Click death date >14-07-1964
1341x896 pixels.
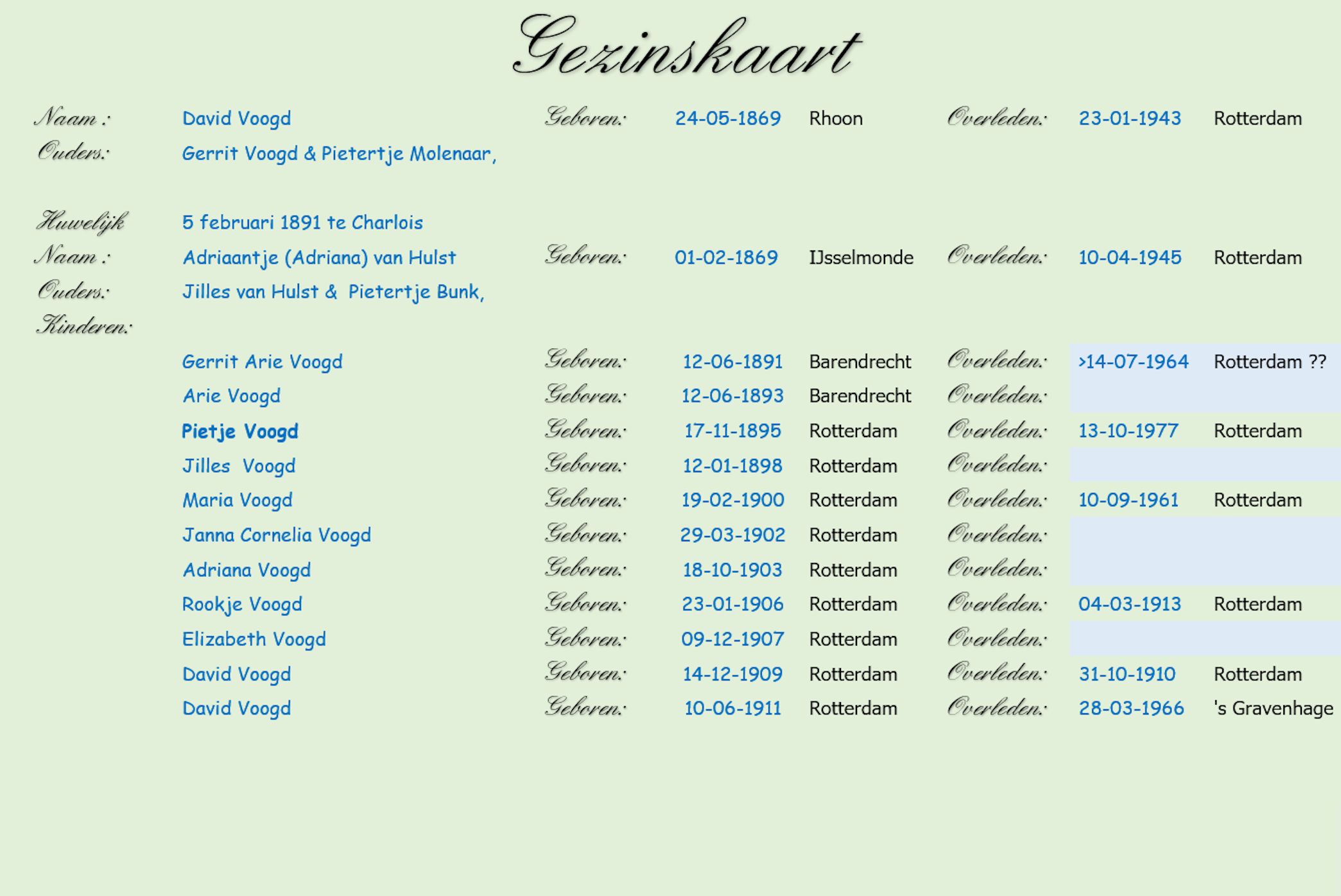pyautogui.click(x=1133, y=361)
